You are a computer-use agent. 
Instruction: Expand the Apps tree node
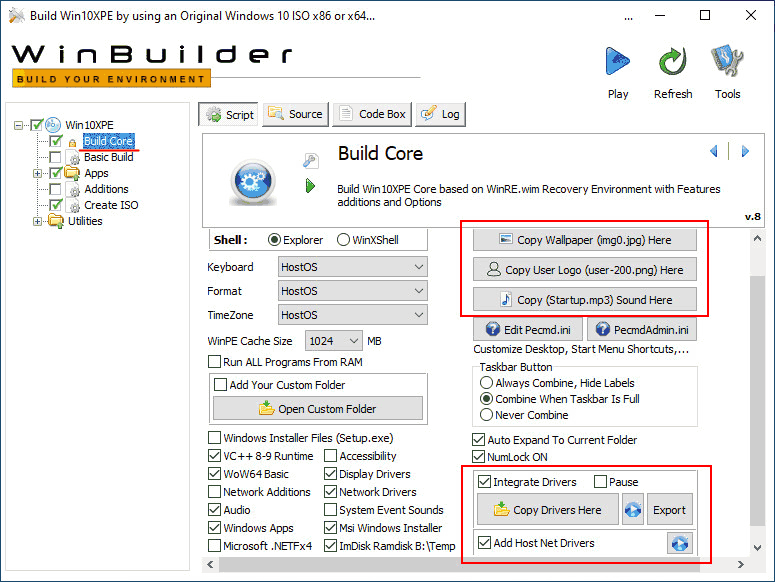[x=38, y=173]
